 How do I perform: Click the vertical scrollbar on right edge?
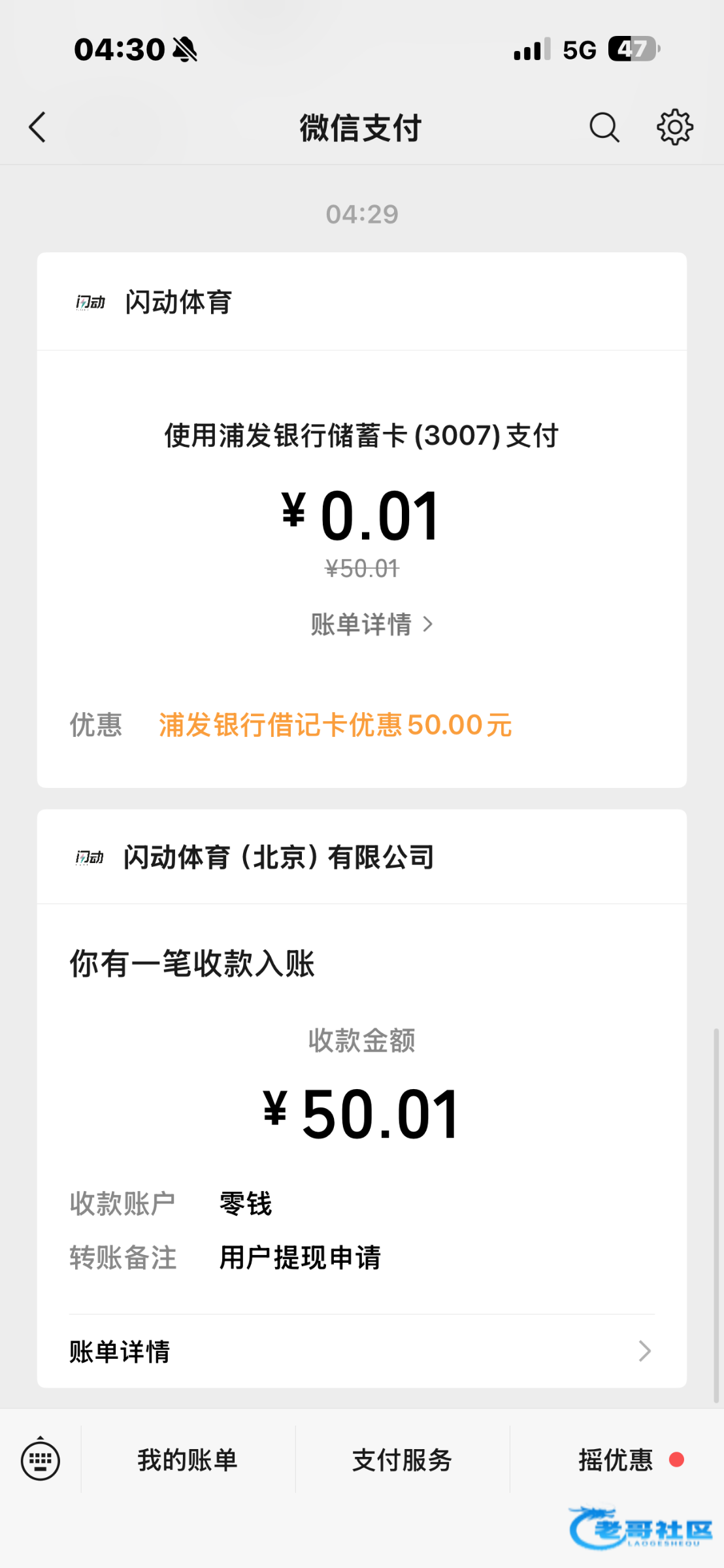[716, 1215]
